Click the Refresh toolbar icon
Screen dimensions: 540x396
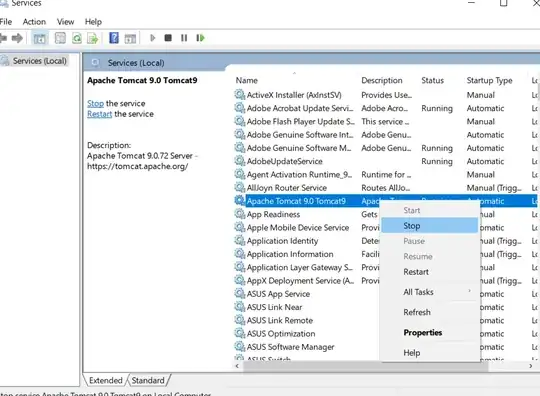point(77,38)
